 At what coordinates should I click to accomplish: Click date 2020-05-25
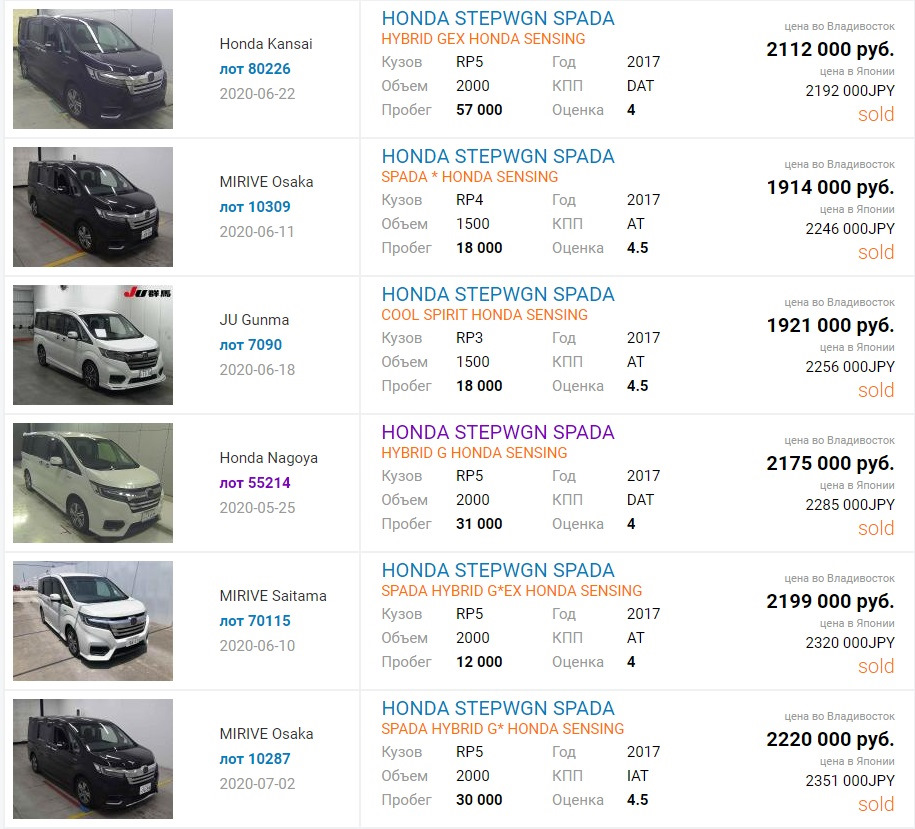pyautogui.click(x=257, y=508)
